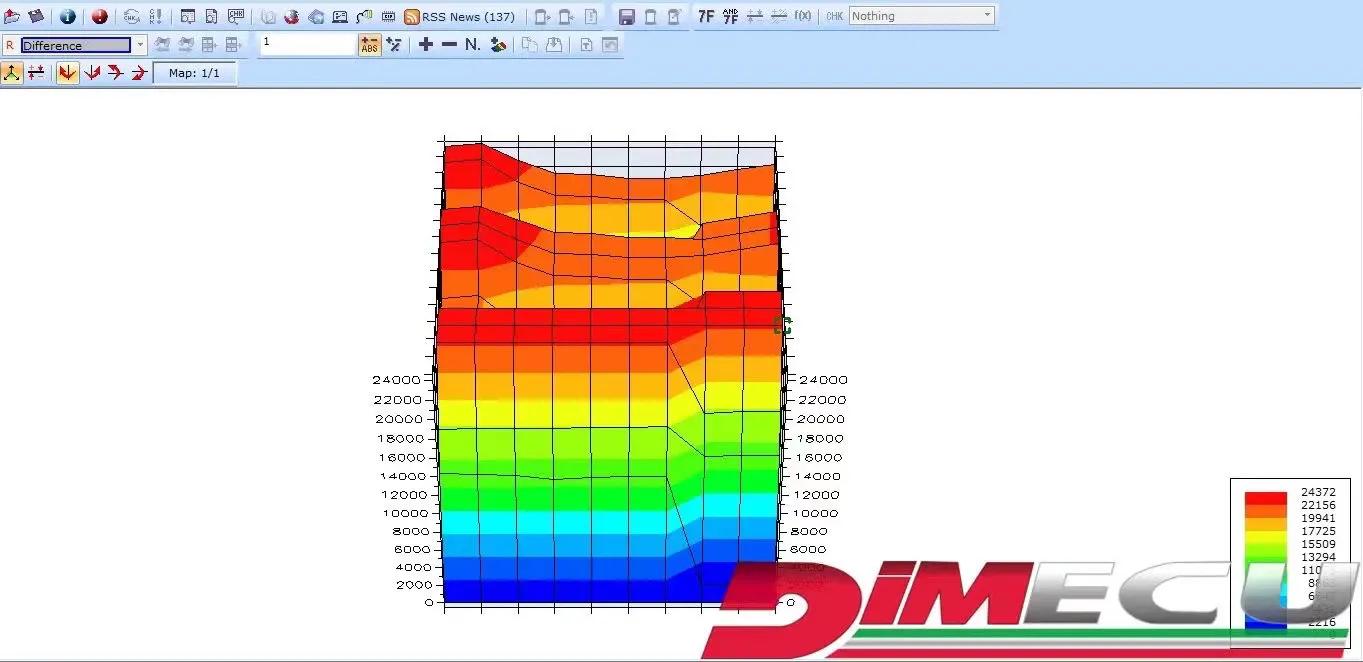Click the f(x) function icon

tap(802, 16)
